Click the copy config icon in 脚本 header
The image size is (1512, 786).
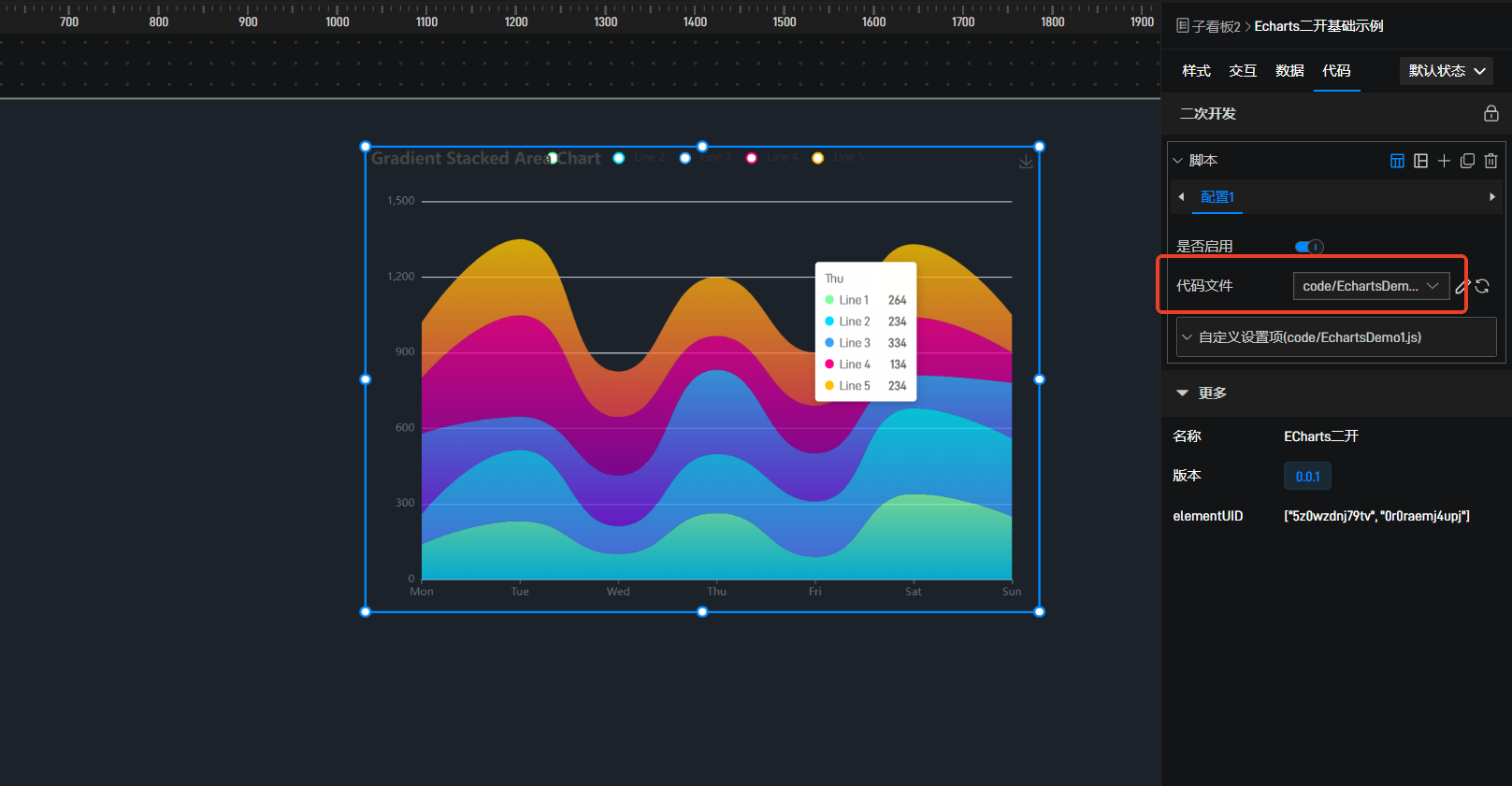1467,161
